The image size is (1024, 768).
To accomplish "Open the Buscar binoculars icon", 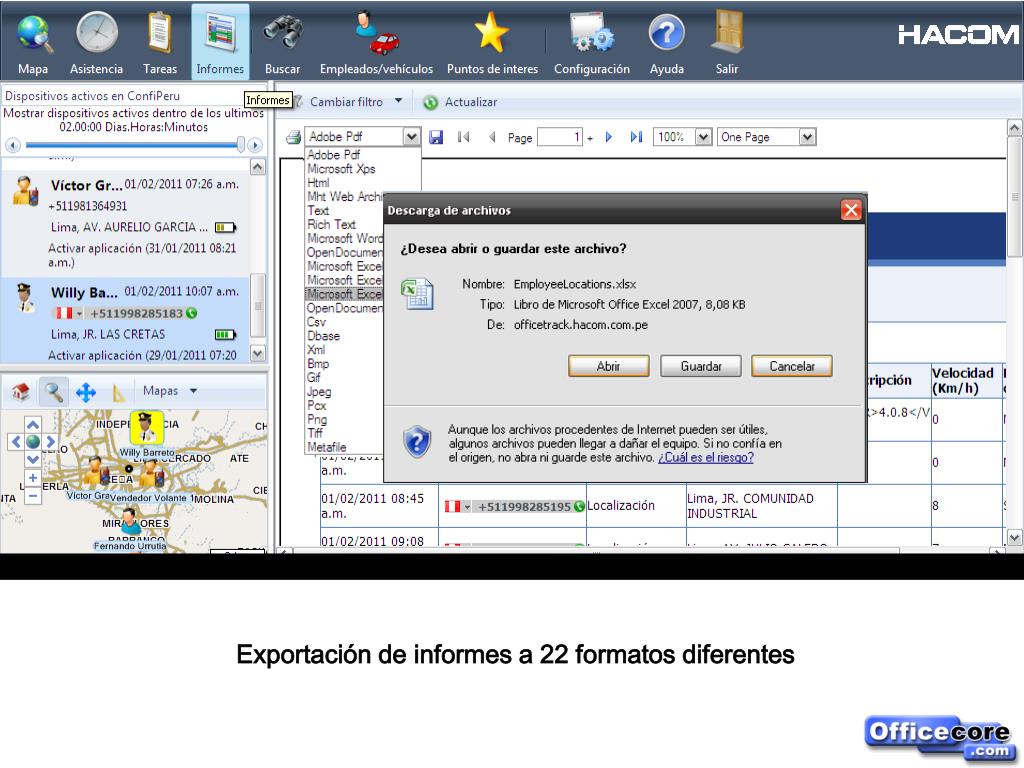I will (283, 33).
